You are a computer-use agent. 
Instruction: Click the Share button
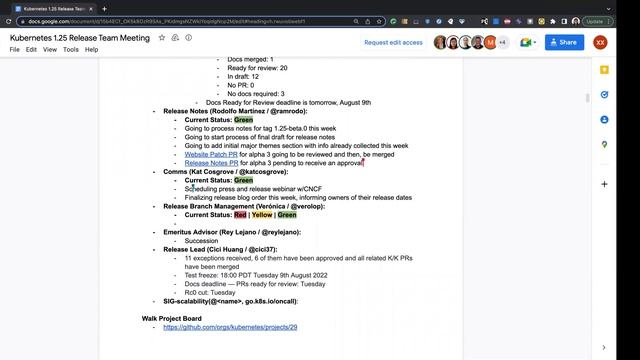coord(564,42)
